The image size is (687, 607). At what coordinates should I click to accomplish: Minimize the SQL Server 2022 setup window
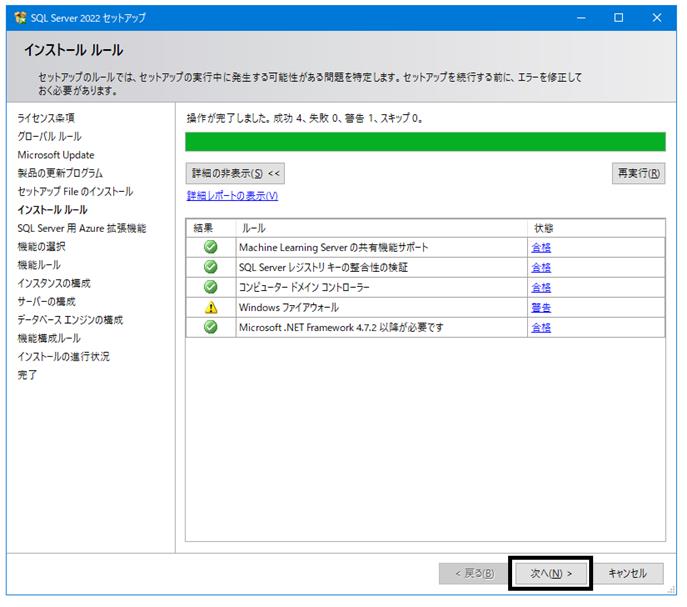pyautogui.click(x=581, y=18)
